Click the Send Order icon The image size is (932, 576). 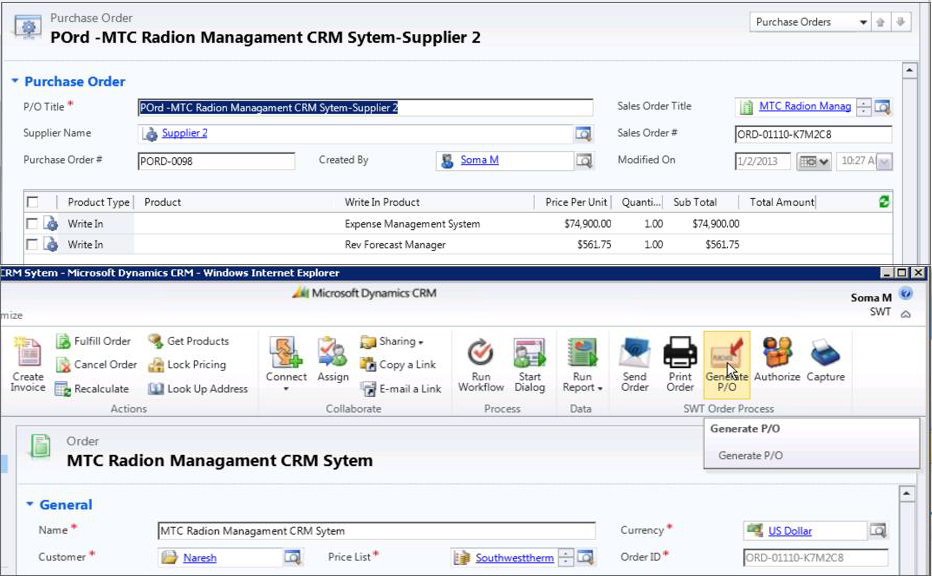pyautogui.click(x=635, y=354)
